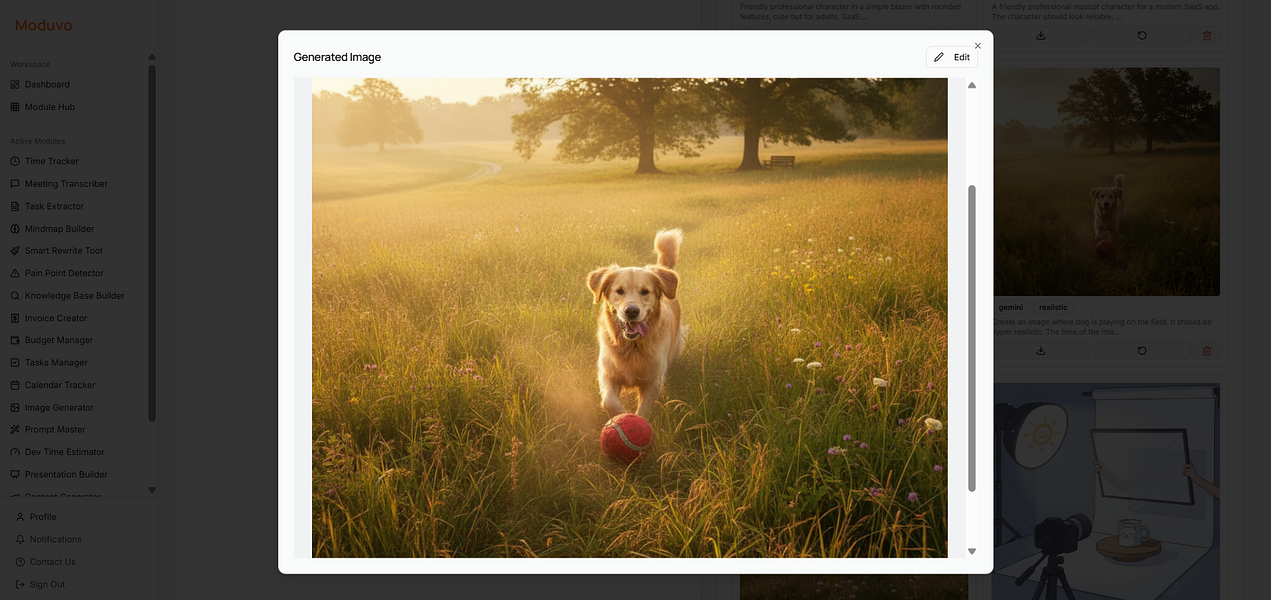Delete the dog field image card
Screen dimensions: 1271x600
click(x=1206, y=351)
